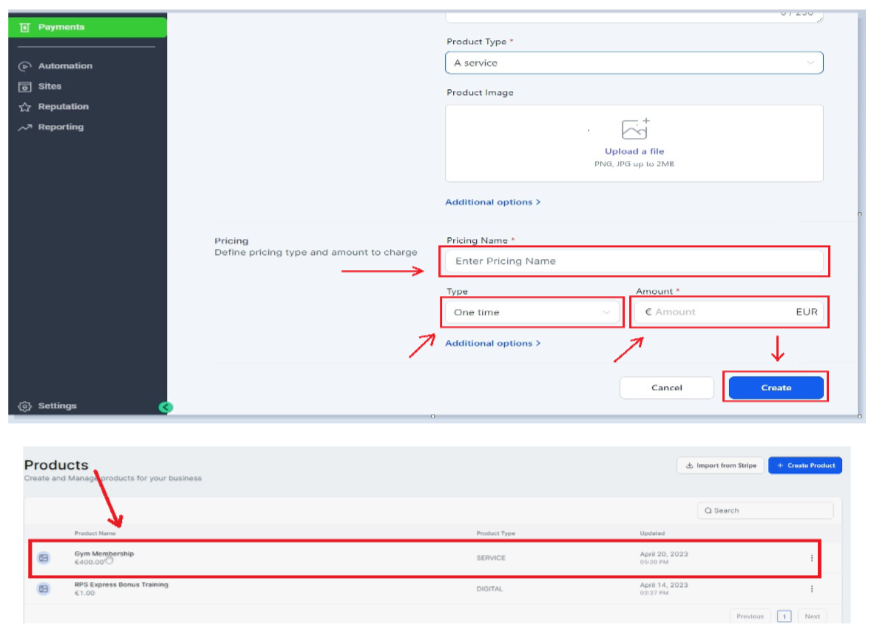Click the Reporting chart icon
Viewport: 872px width, 633px height.
pos(25,127)
